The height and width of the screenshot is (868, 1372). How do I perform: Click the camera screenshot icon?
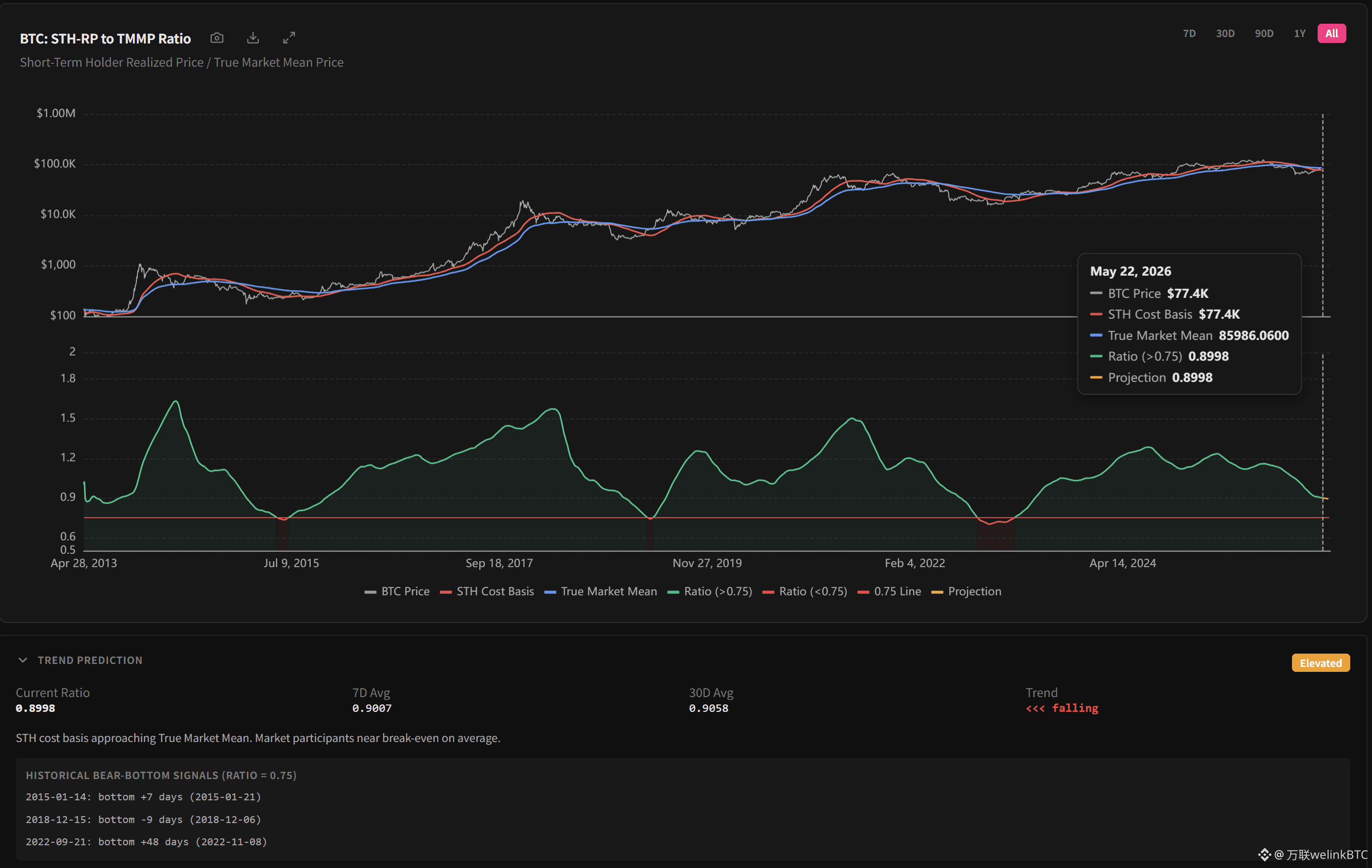pos(216,38)
